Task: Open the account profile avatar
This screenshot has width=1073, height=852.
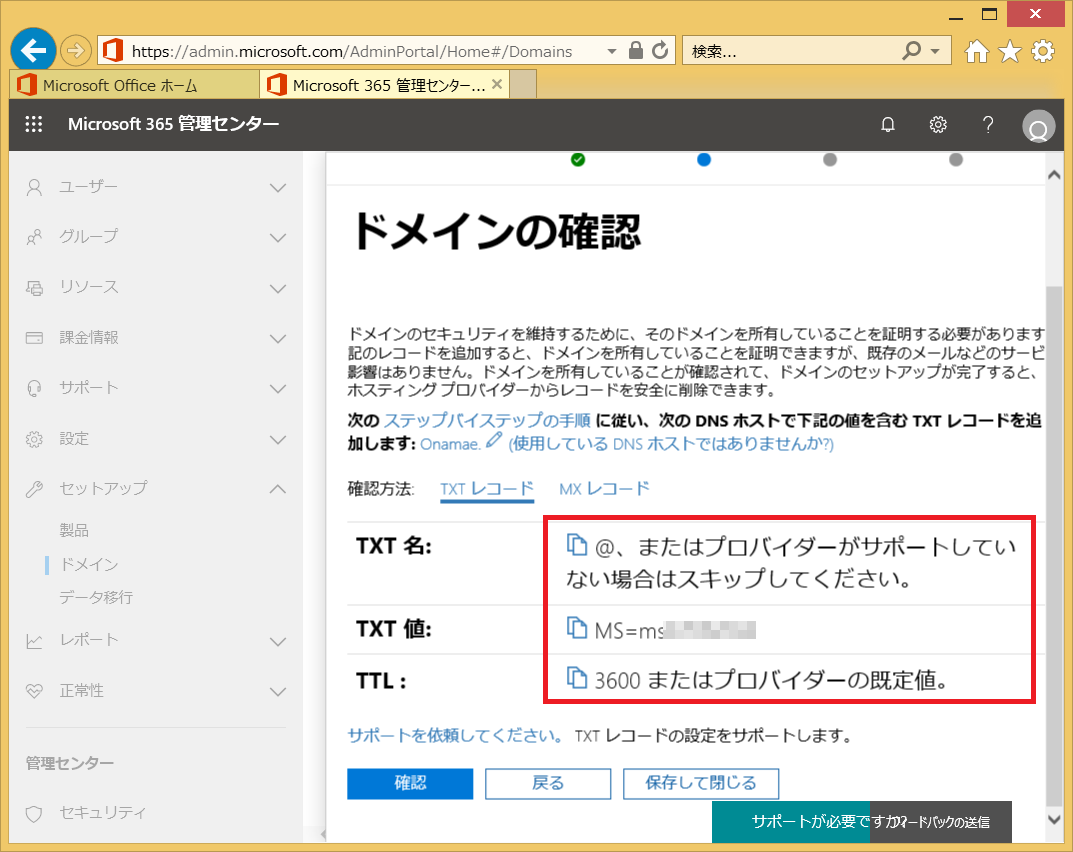Action: pyautogui.click(x=1038, y=126)
